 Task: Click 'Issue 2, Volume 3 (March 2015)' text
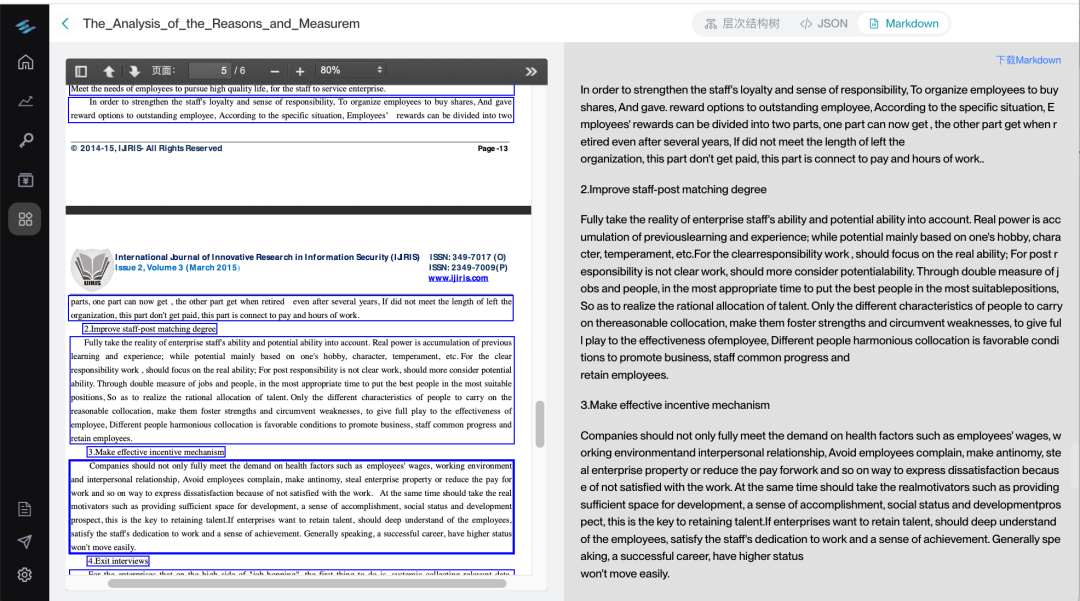pyautogui.click(x=178, y=268)
